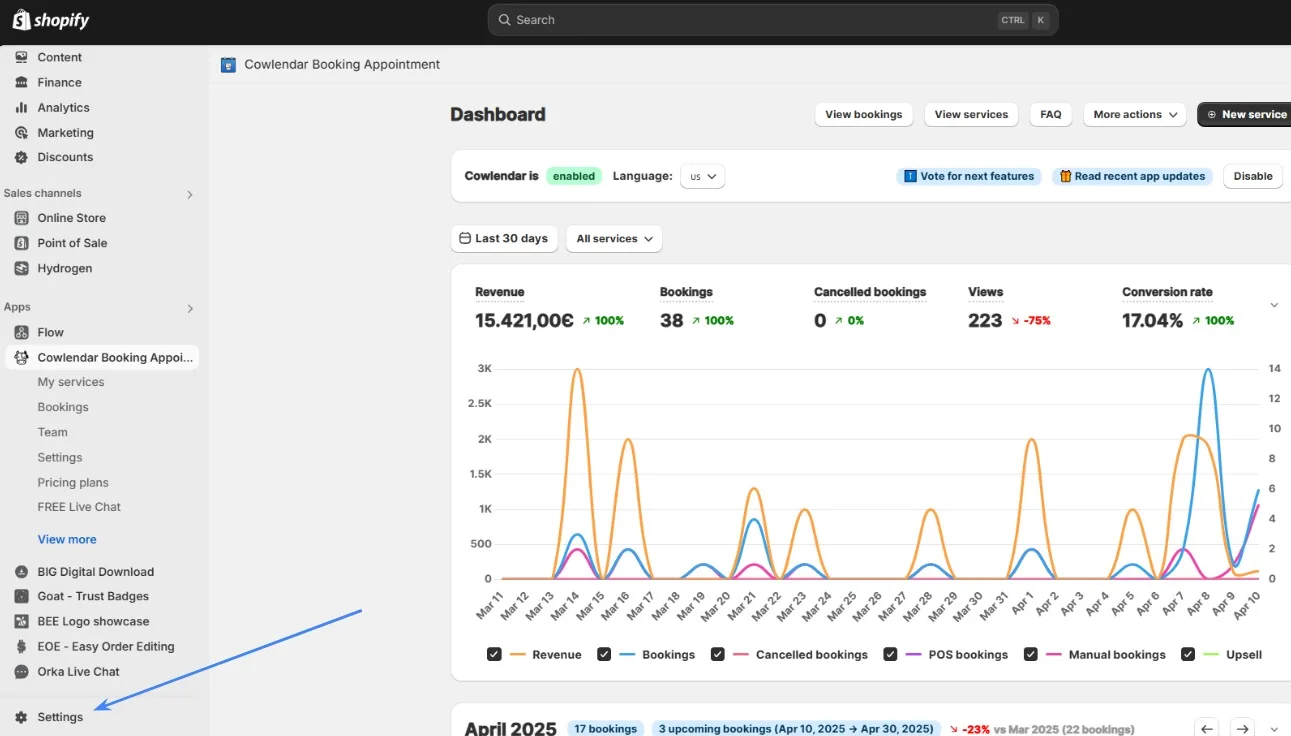Click the Shopify search field
Image resolution: width=1291 pixels, height=736 pixels.
click(x=773, y=20)
